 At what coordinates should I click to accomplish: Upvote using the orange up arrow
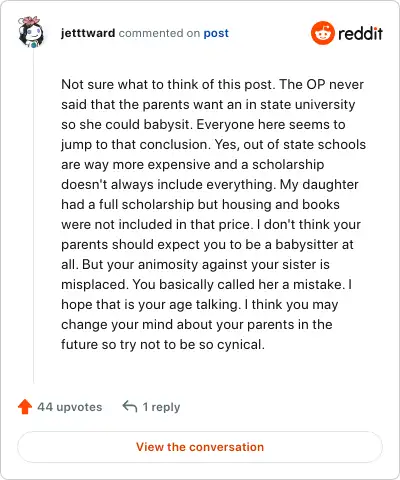click(x=25, y=407)
